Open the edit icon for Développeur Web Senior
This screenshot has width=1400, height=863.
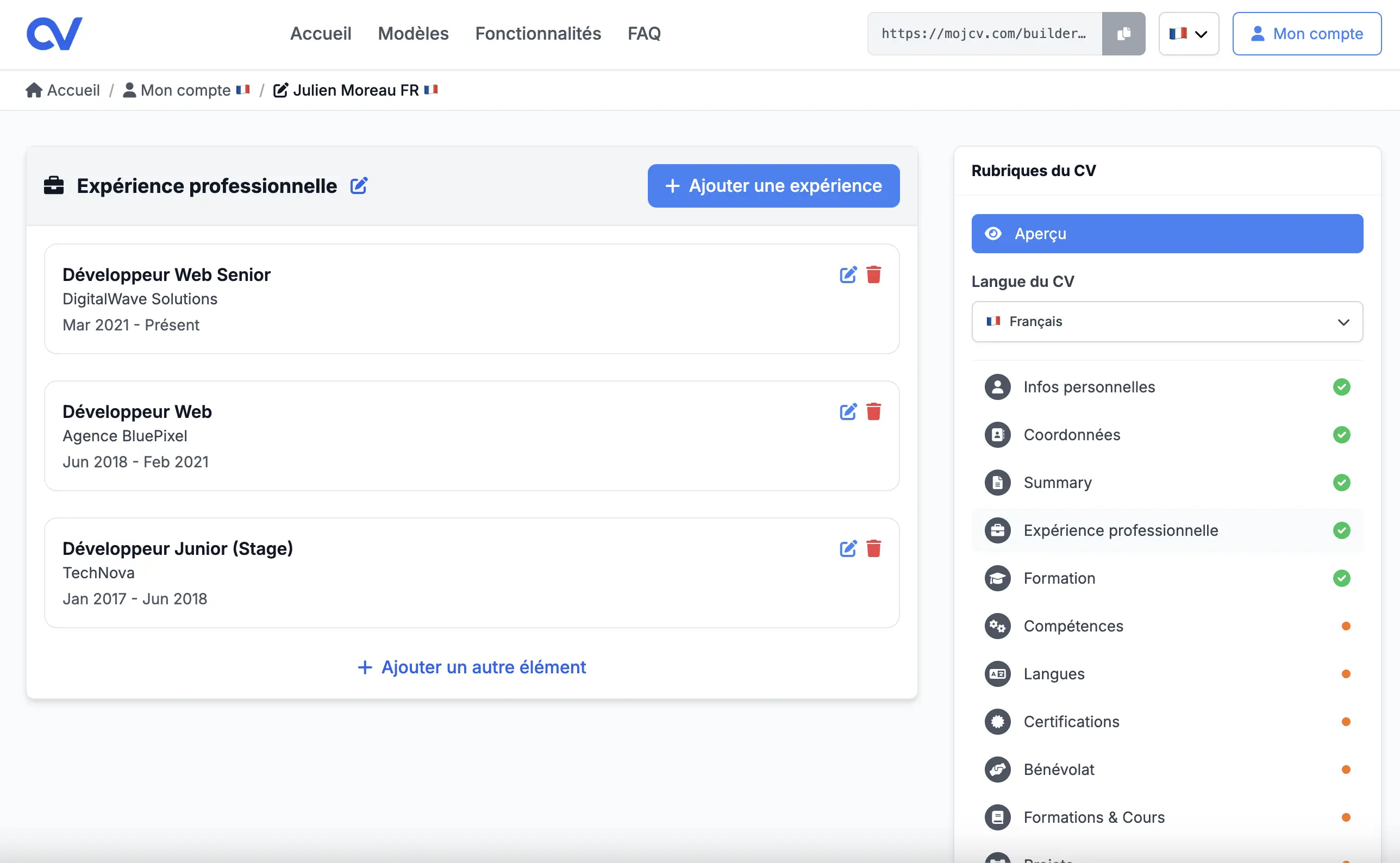(x=848, y=274)
